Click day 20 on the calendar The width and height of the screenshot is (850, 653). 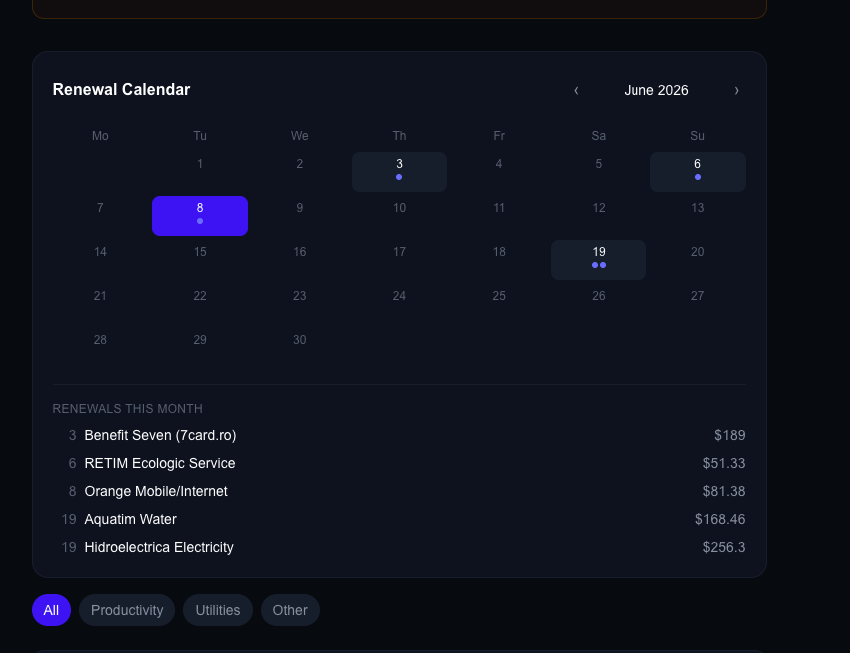698,260
